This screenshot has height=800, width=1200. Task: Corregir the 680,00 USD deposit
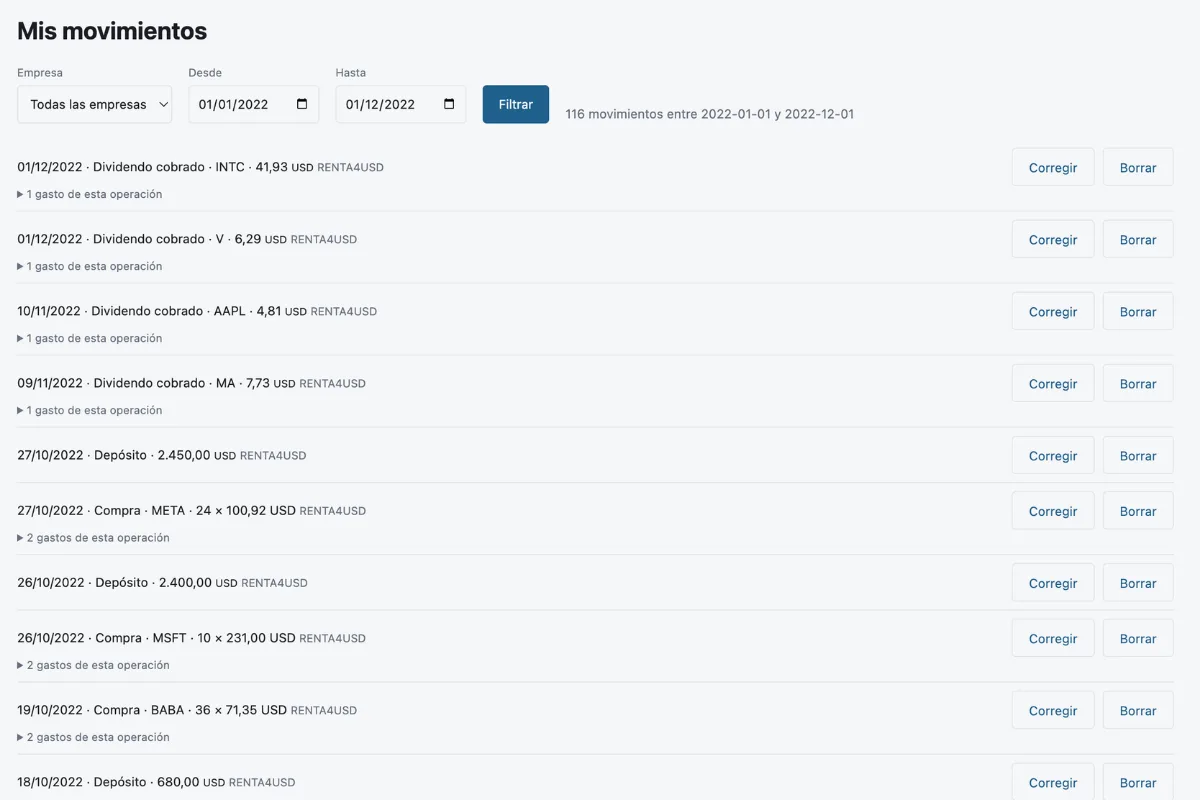[1053, 783]
